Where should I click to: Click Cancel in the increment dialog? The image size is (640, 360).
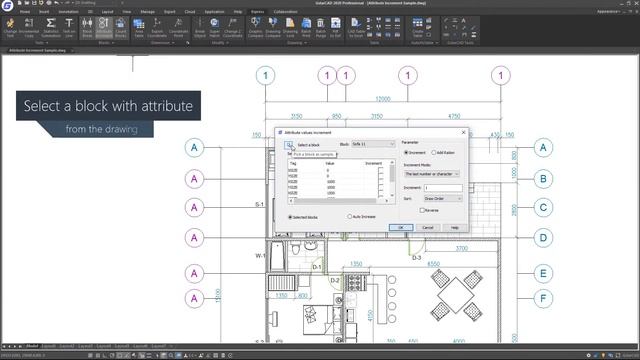[x=428, y=227]
